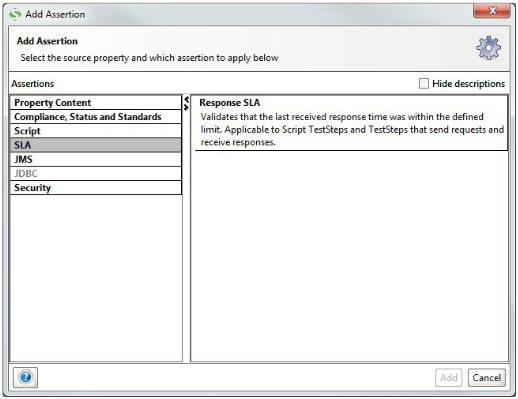Click the greyed-out JDBC category
The image size is (518, 399).
96,174
